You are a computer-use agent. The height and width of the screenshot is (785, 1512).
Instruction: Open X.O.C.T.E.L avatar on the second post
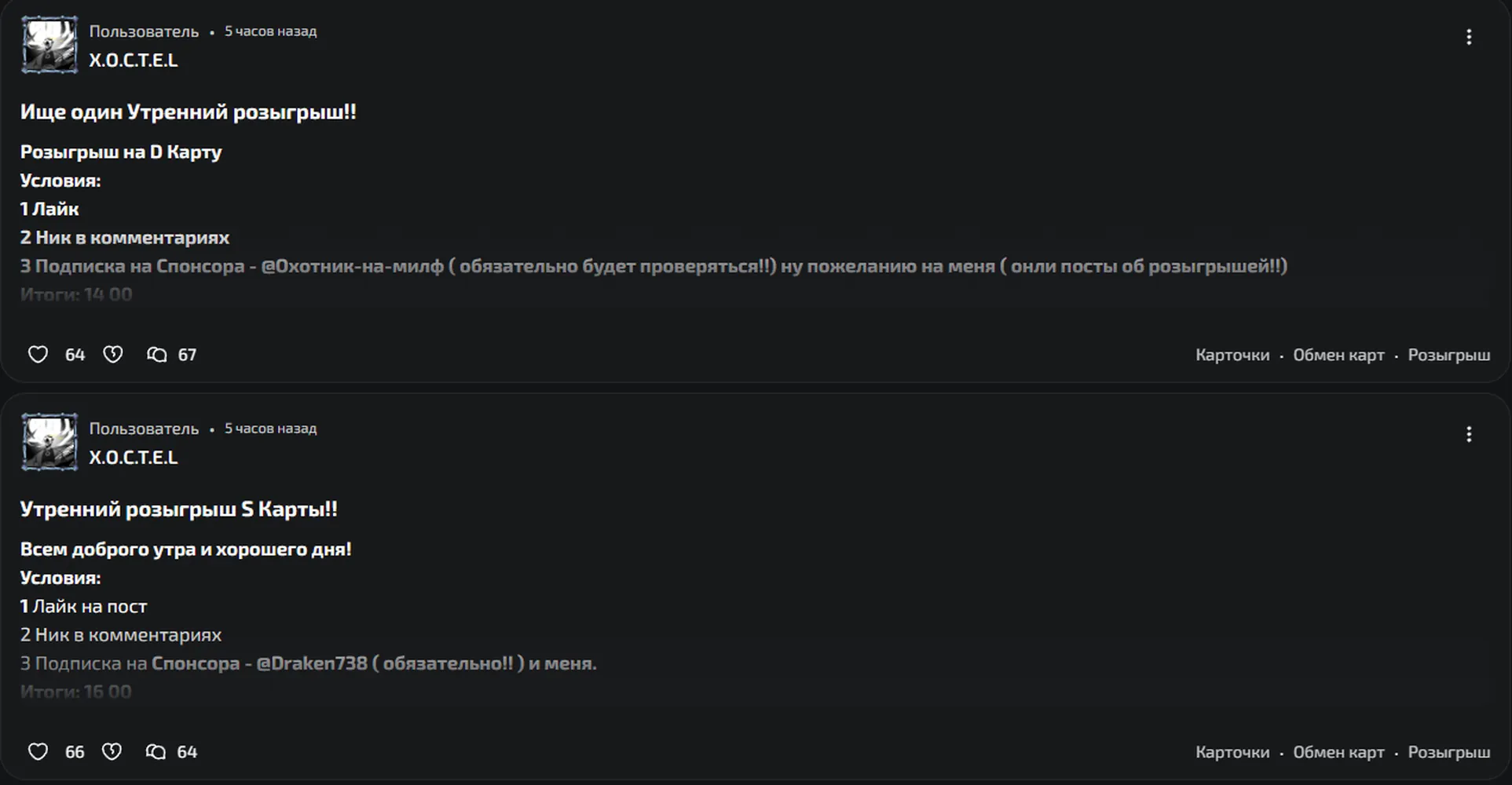point(49,443)
